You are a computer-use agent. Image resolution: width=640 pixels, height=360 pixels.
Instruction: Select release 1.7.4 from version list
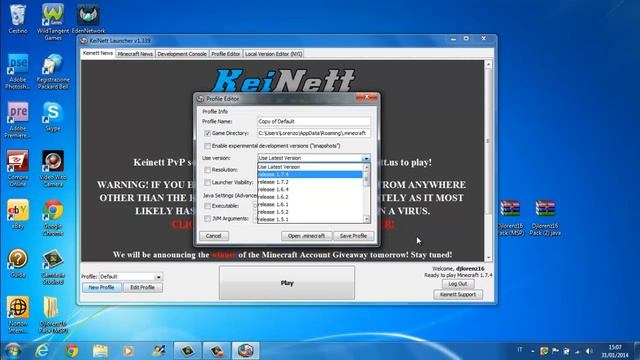309,174
